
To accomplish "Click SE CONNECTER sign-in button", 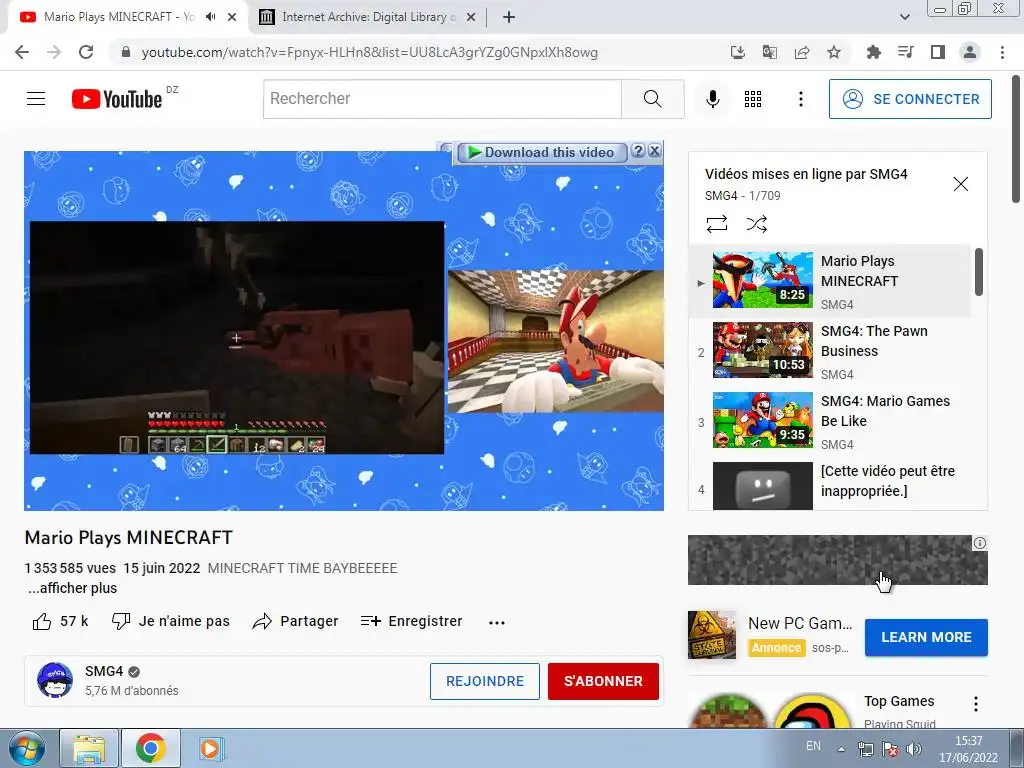I will click(x=910, y=99).
